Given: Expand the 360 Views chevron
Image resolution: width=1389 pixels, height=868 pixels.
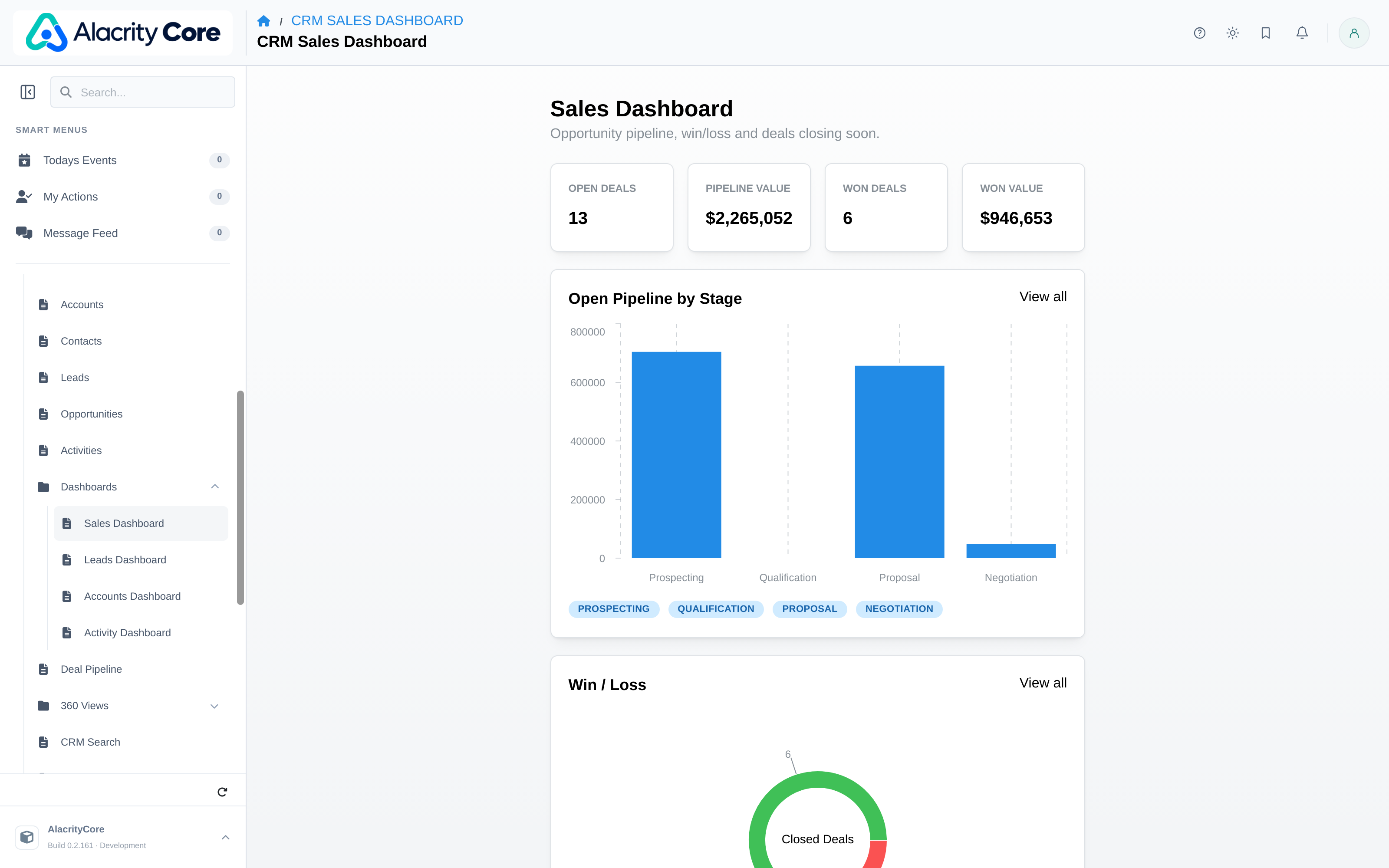Looking at the screenshot, I should [x=215, y=706].
